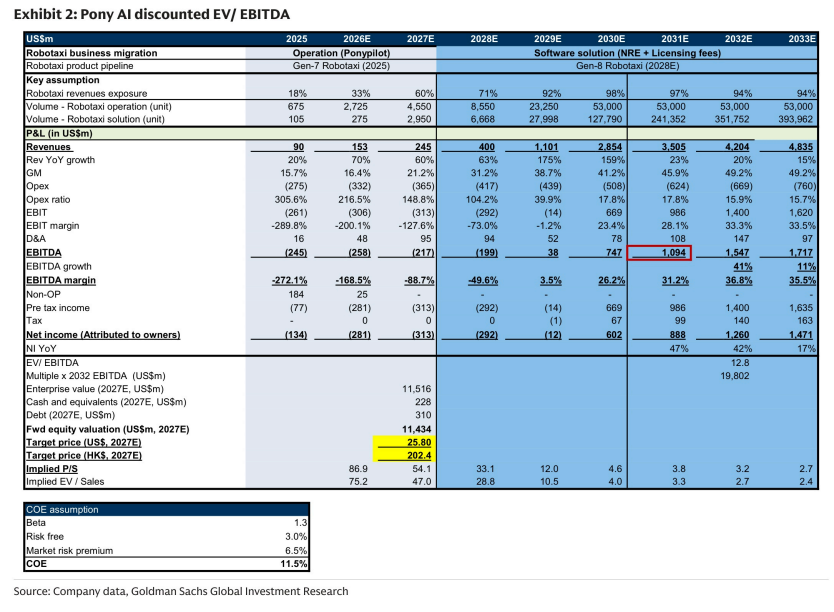Click the 'Risk free' row label
The width and height of the screenshot is (834, 612).
45,536
